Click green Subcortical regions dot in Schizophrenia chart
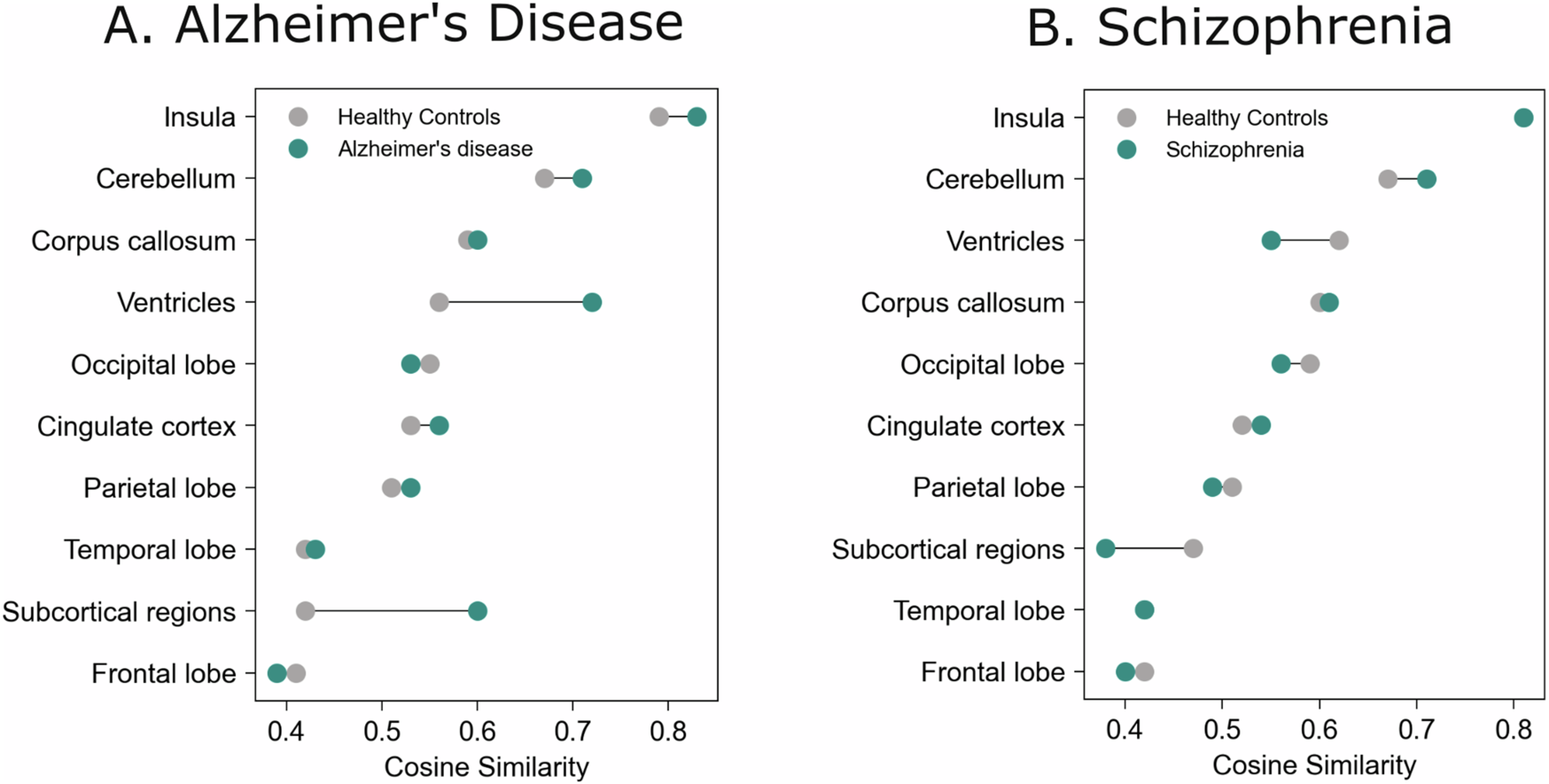Viewport: 1549px width, 784px height. [1105, 549]
